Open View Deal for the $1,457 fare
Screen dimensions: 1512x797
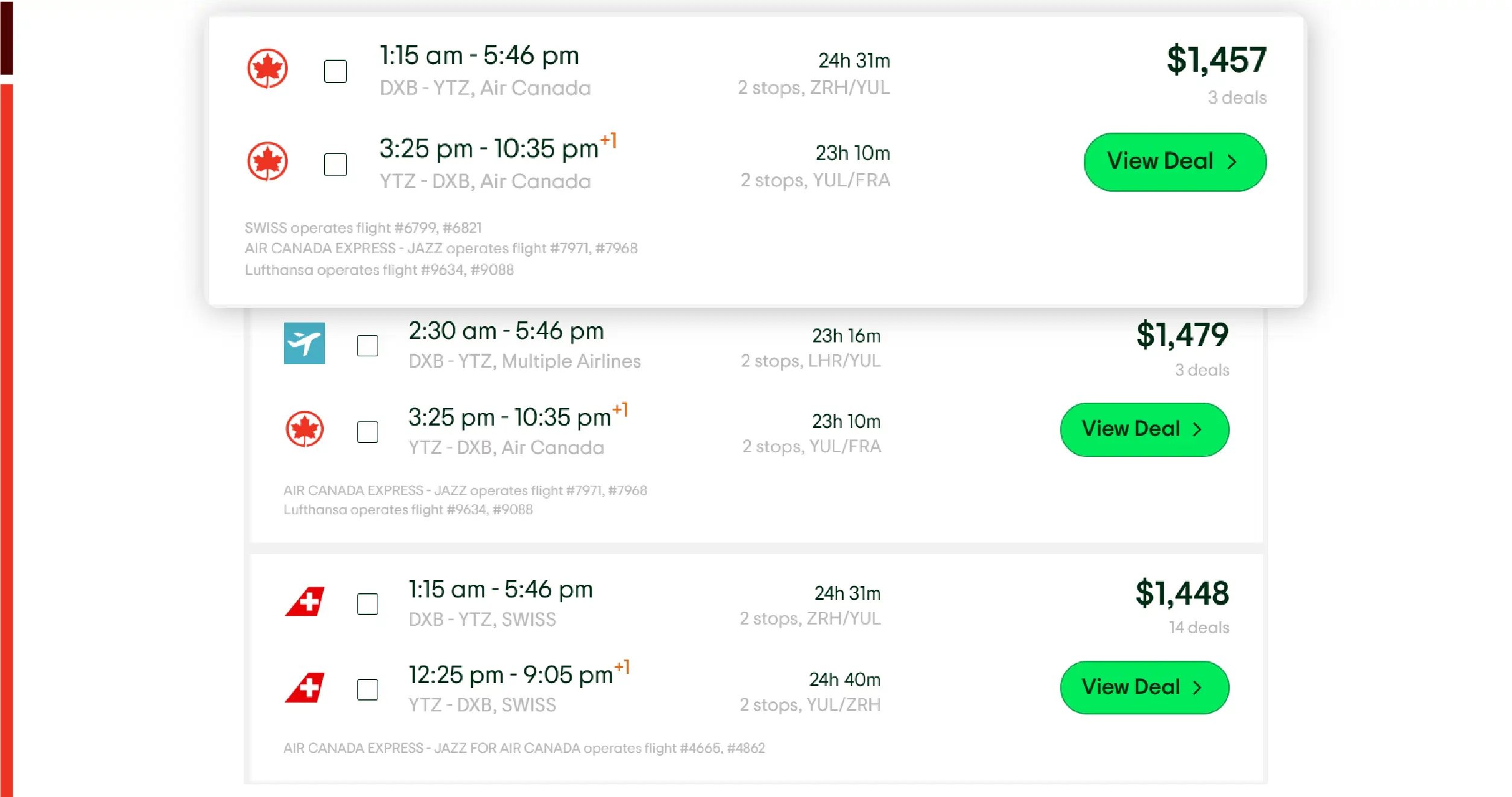pyautogui.click(x=1174, y=162)
